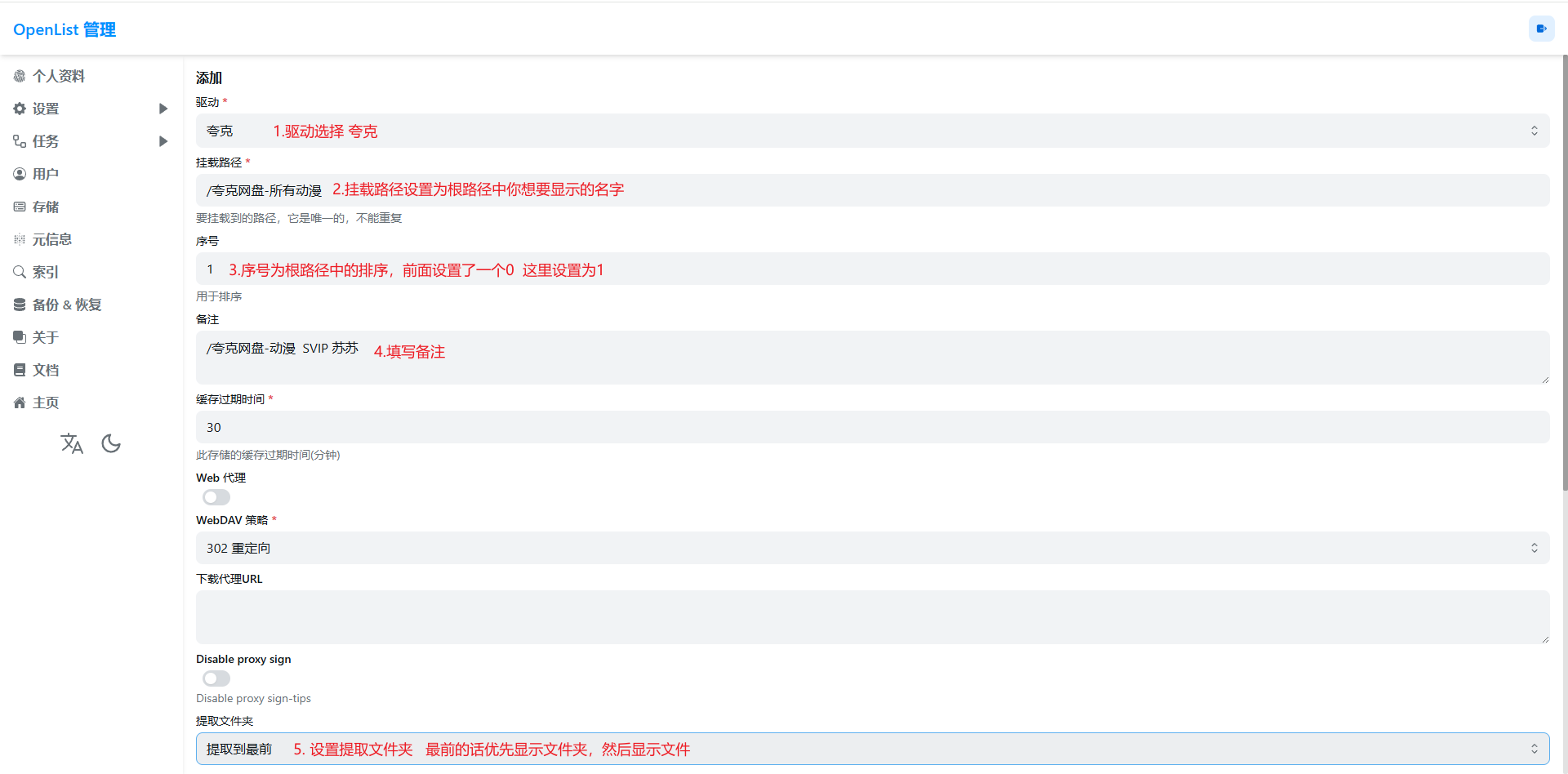Image resolution: width=1568 pixels, height=774 pixels.
Task: Open 存储 in the sidebar menu
Action: point(46,207)
